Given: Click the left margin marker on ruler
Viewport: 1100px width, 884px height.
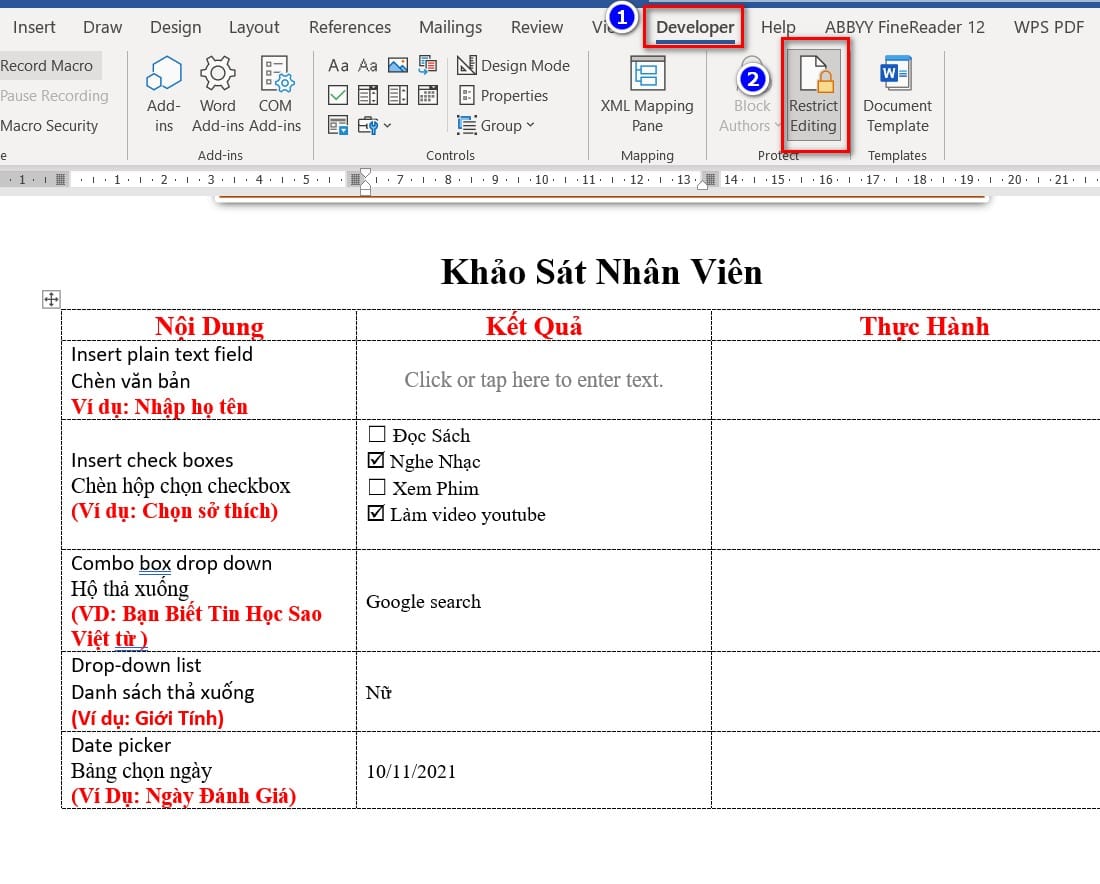Looking at the screenshot, I should point(61,180).
